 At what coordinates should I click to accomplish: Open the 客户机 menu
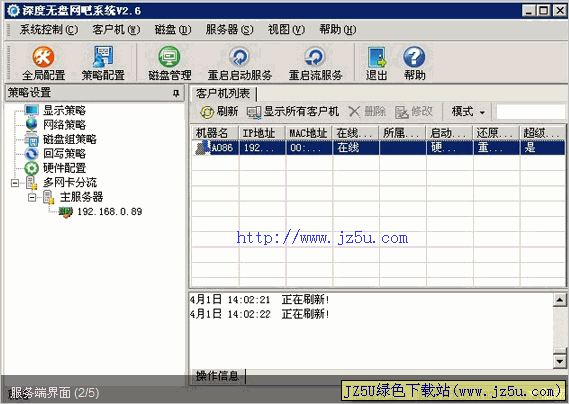116,29
